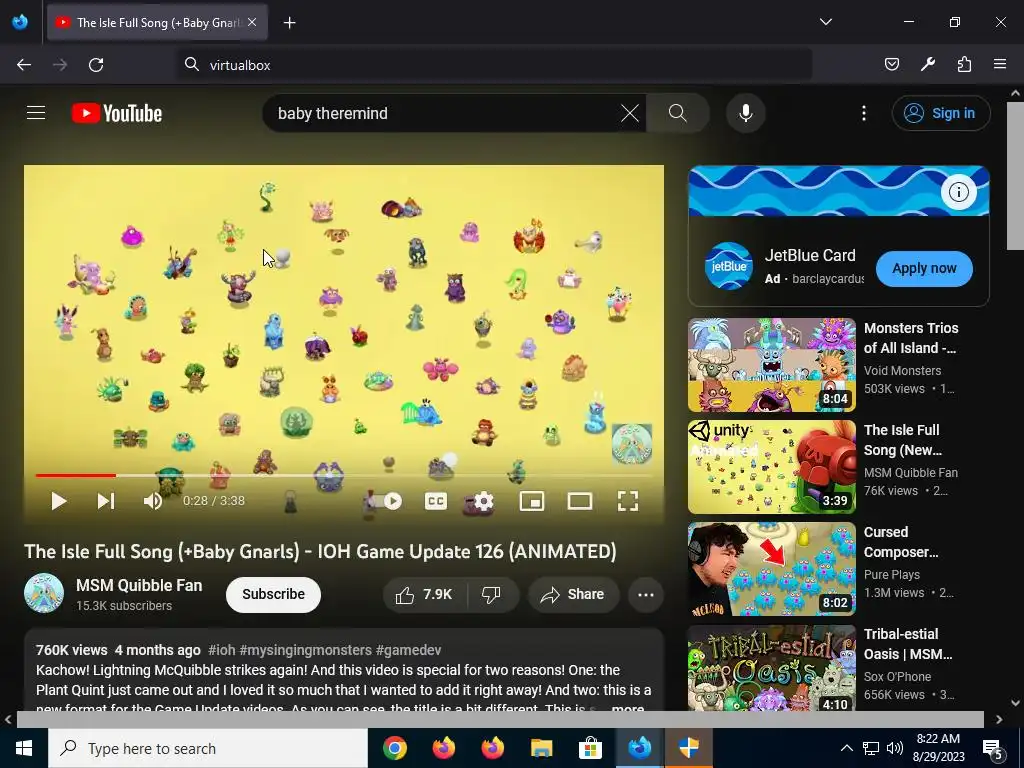
Task: Go back in browser
Action: point(24,65)
